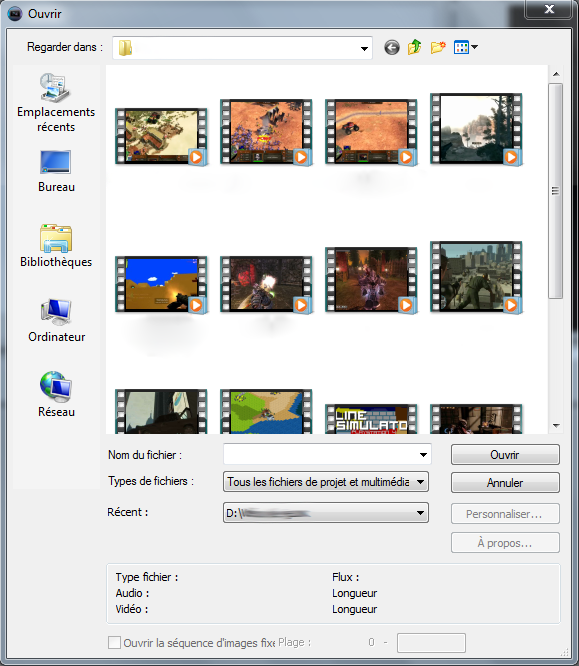Create a new folder
The height and width of the screenshot is (666, 579).
[438, 47]
